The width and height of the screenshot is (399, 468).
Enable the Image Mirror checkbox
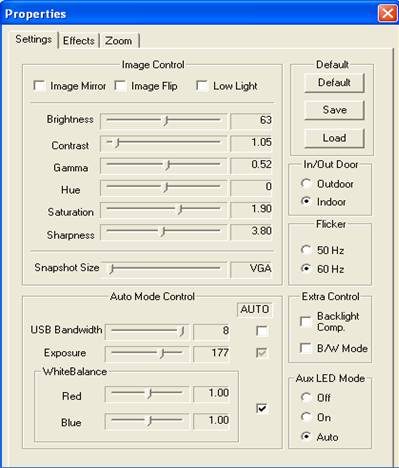point(39,86)
